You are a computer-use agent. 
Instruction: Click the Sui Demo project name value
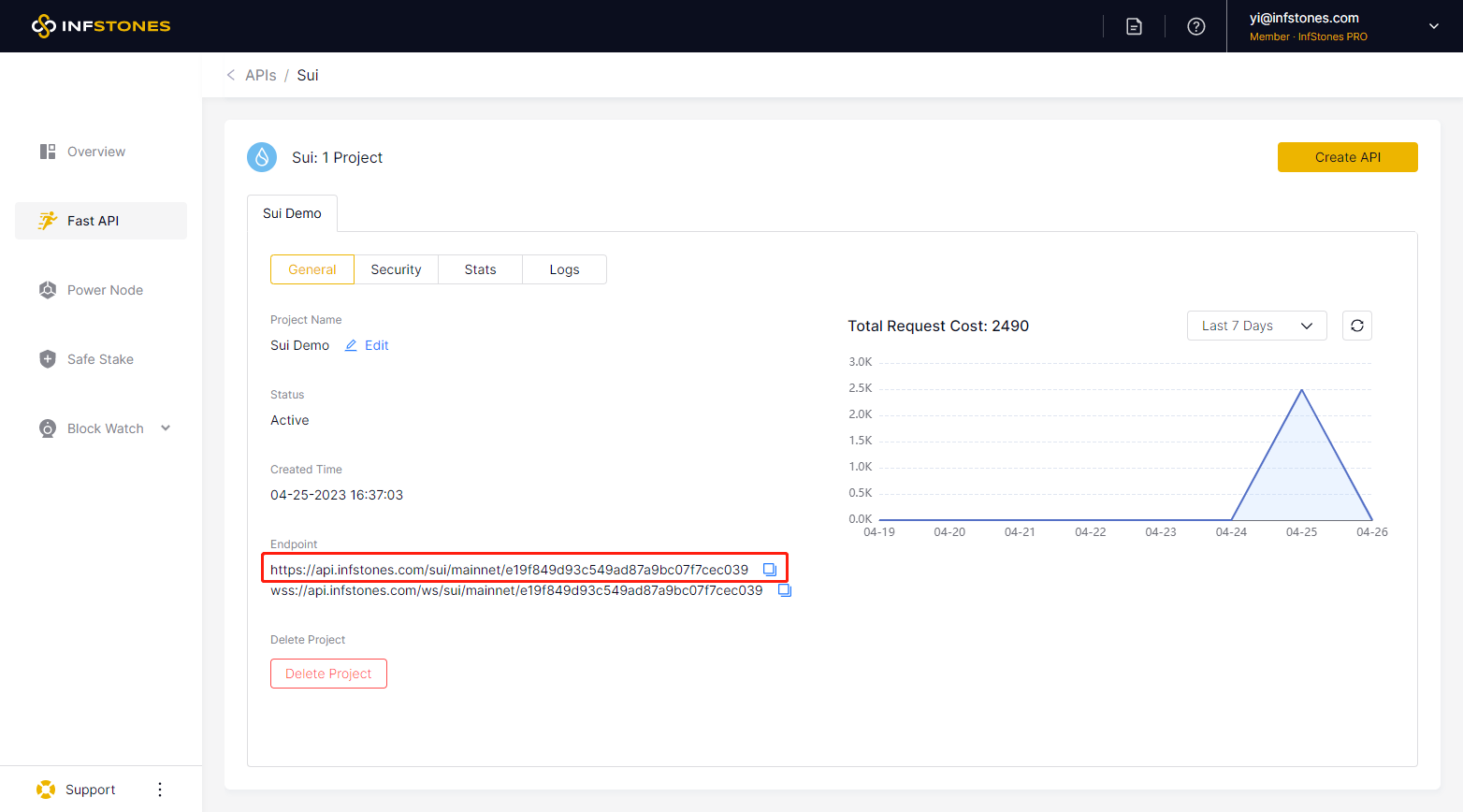pyautogui.click(x=299, y=345)
